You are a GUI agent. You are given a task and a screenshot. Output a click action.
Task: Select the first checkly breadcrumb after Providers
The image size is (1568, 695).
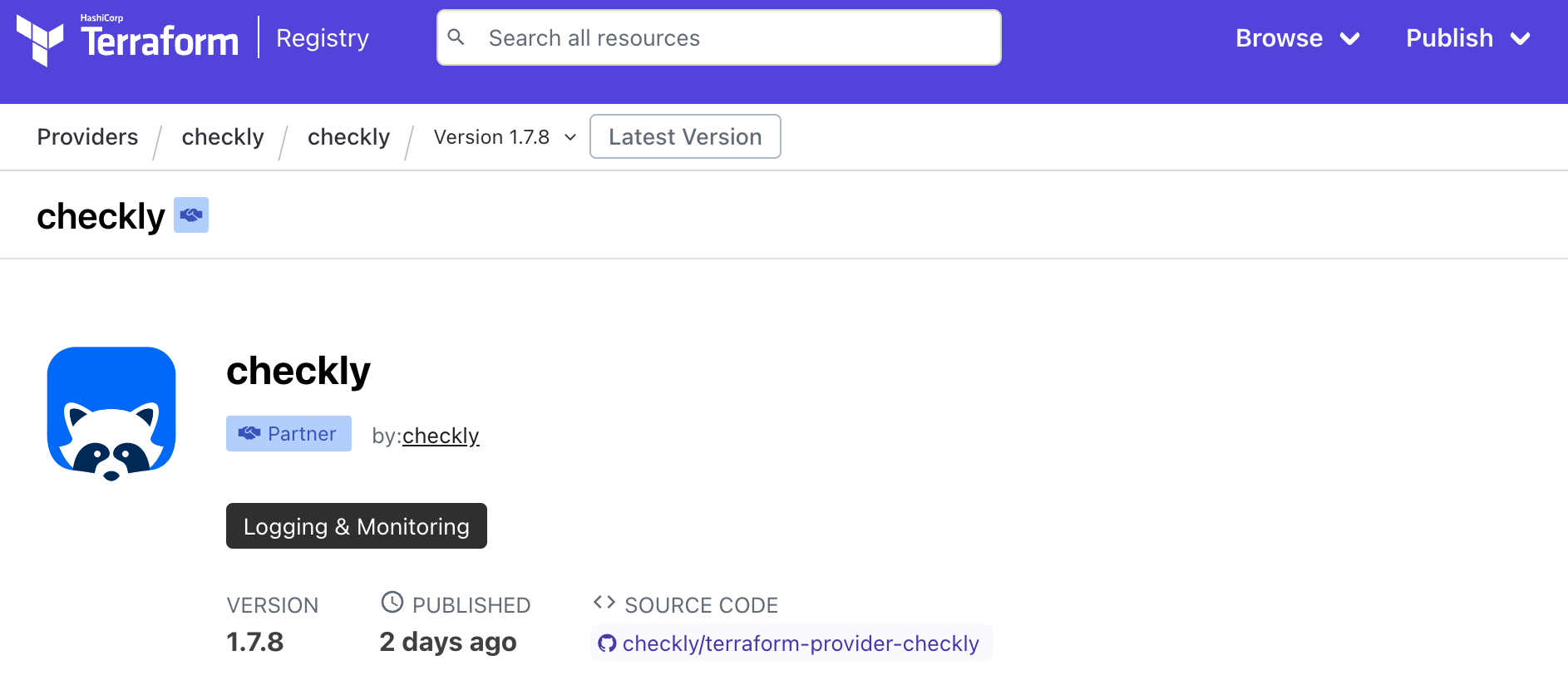tap(223, 137)
